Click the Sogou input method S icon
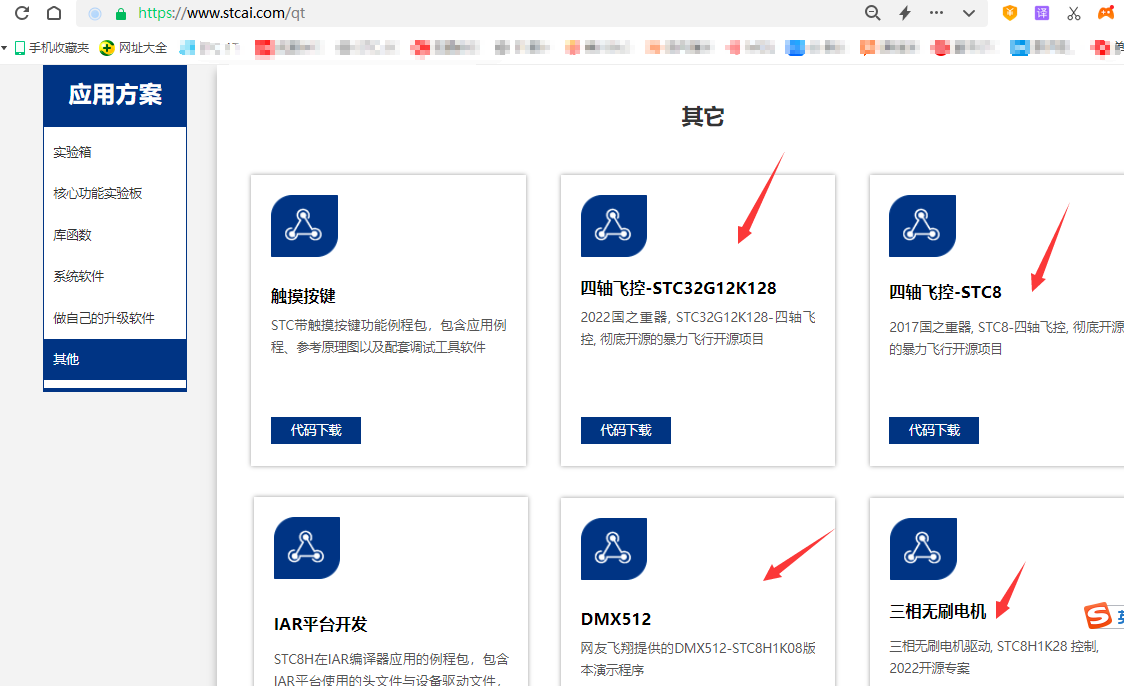This screenshot has height=686, width=1124. pos(1098,616)
